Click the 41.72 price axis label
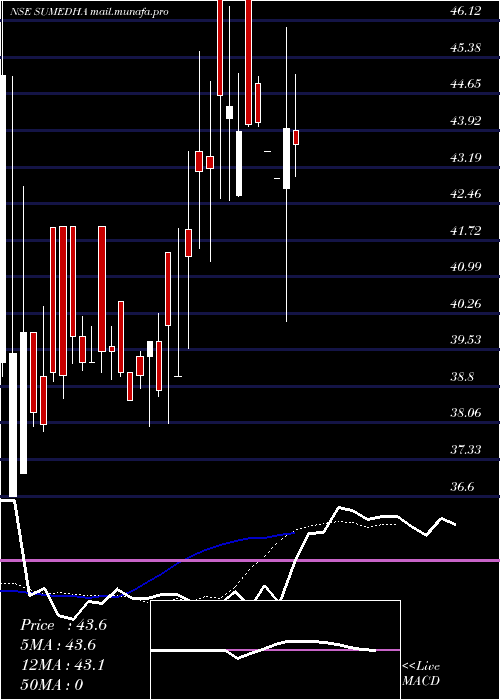This screenshot has height=700, width=500. pos(466,231)
